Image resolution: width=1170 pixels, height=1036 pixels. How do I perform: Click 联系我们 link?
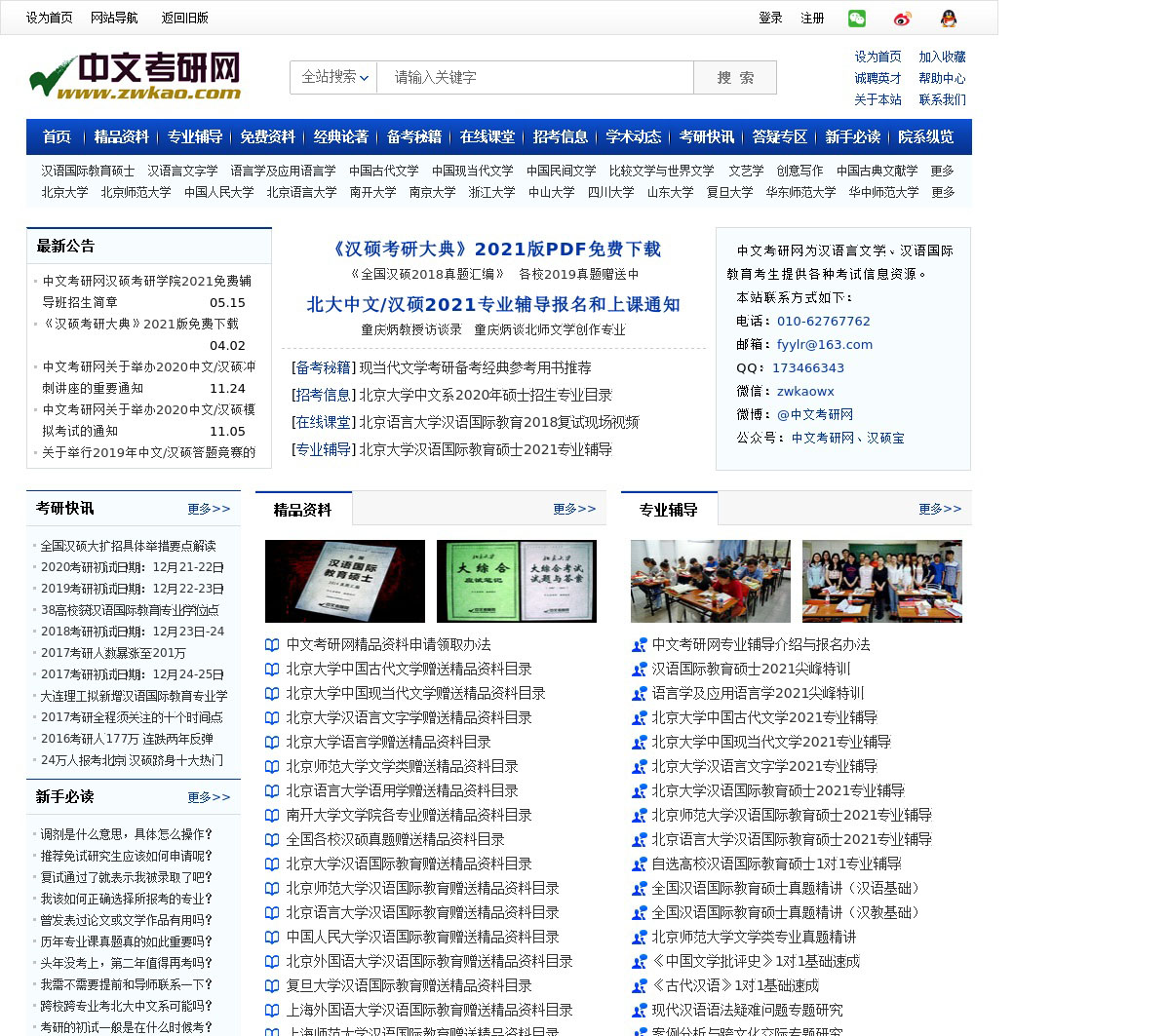tap(942, 99)
